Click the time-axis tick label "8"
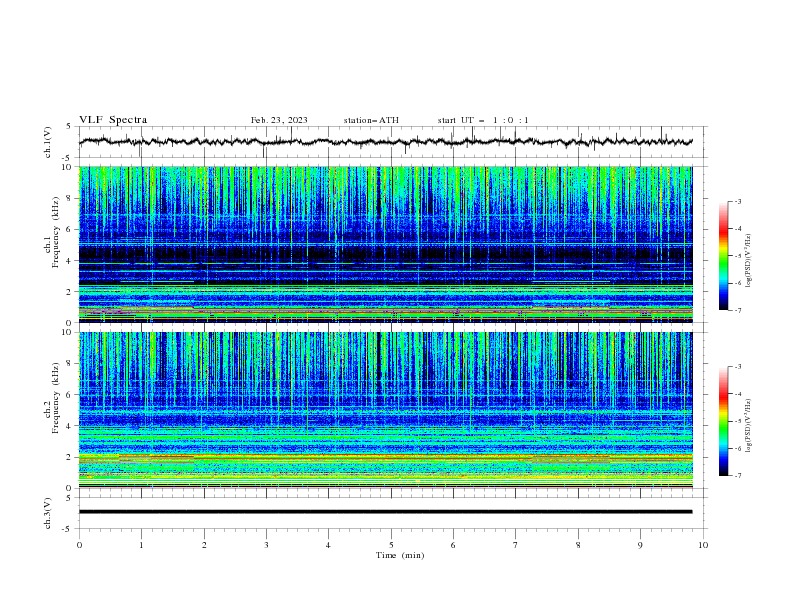Image resolution: width=792 pixels, height=612 pixels. (578, 545)
